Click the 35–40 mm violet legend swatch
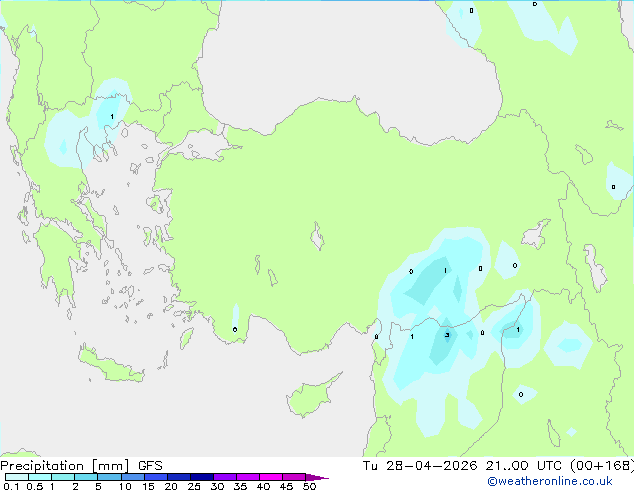The image size is (634, 490). tap(248, 477)
